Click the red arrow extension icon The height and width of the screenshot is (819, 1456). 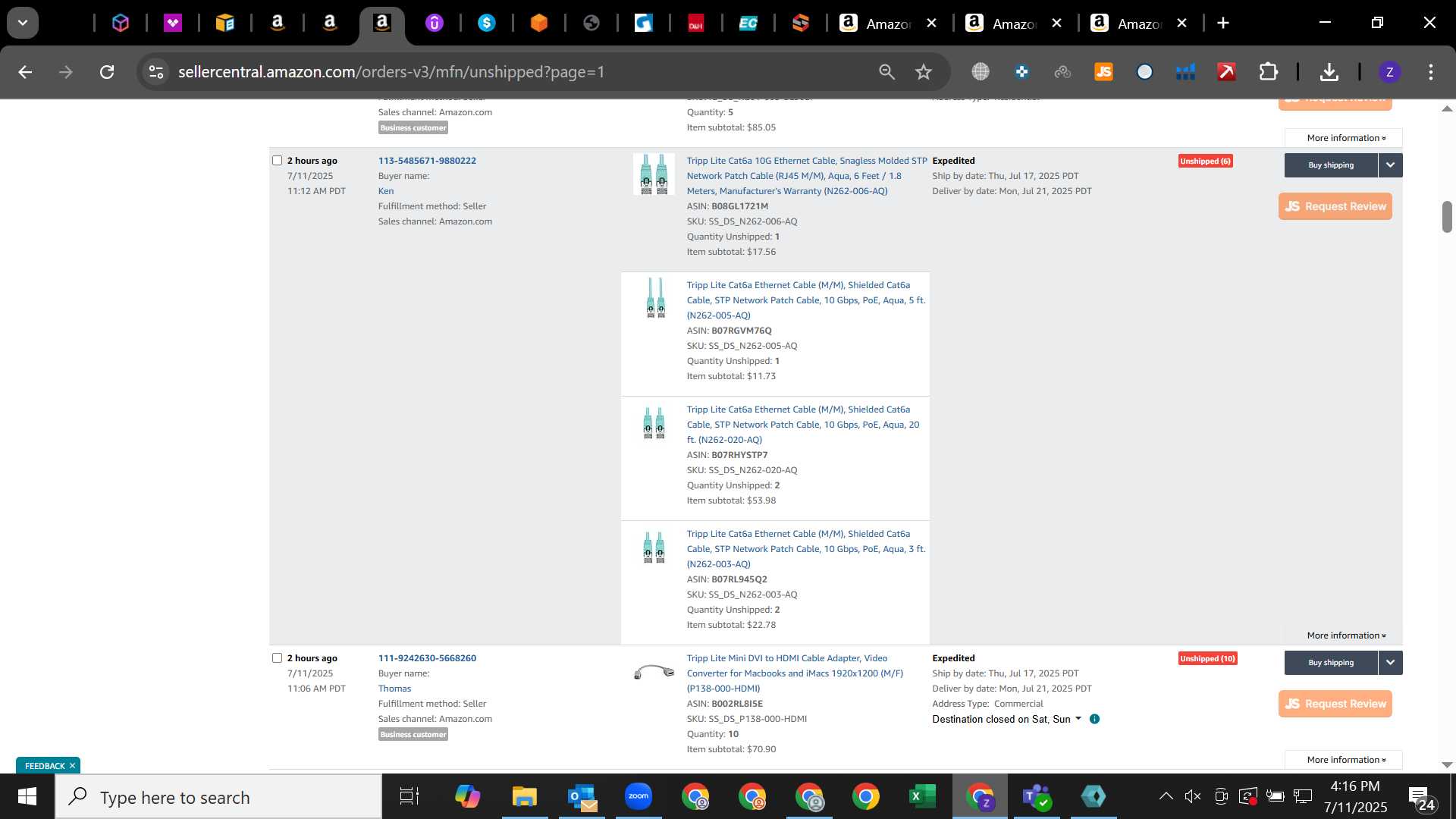(1226, 72)
